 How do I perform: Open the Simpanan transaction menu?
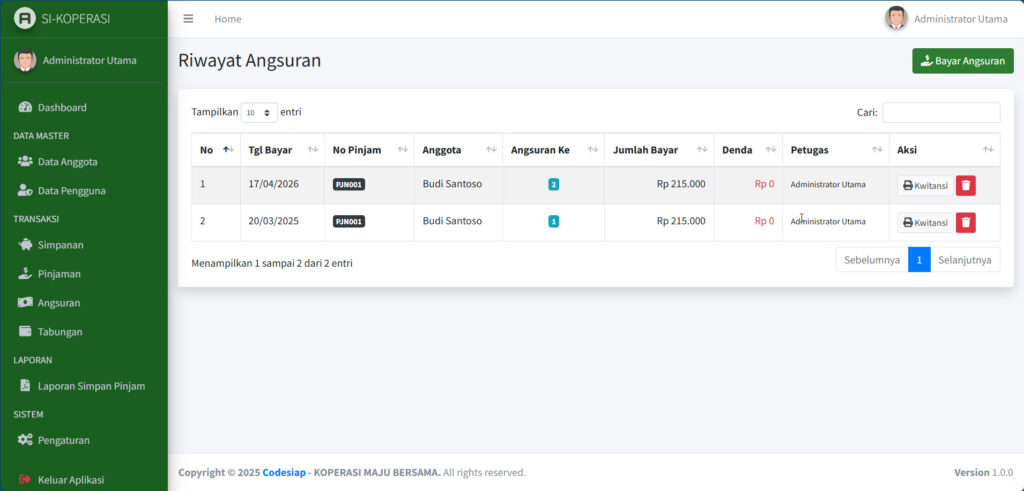(x=60, y=244)
